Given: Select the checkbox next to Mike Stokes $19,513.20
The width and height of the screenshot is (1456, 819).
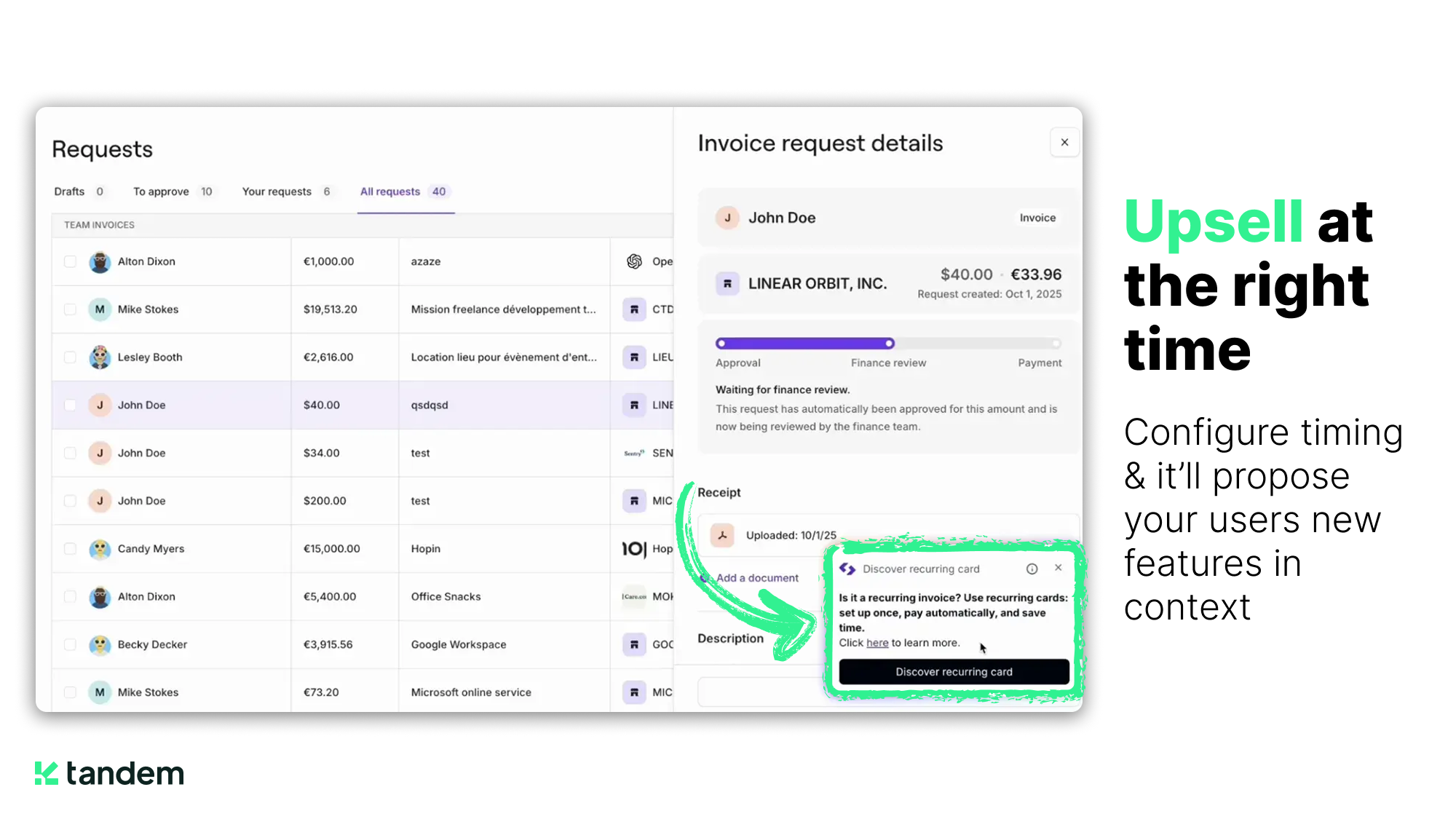Looking at the screenshot, I should (x=70, y=309).
